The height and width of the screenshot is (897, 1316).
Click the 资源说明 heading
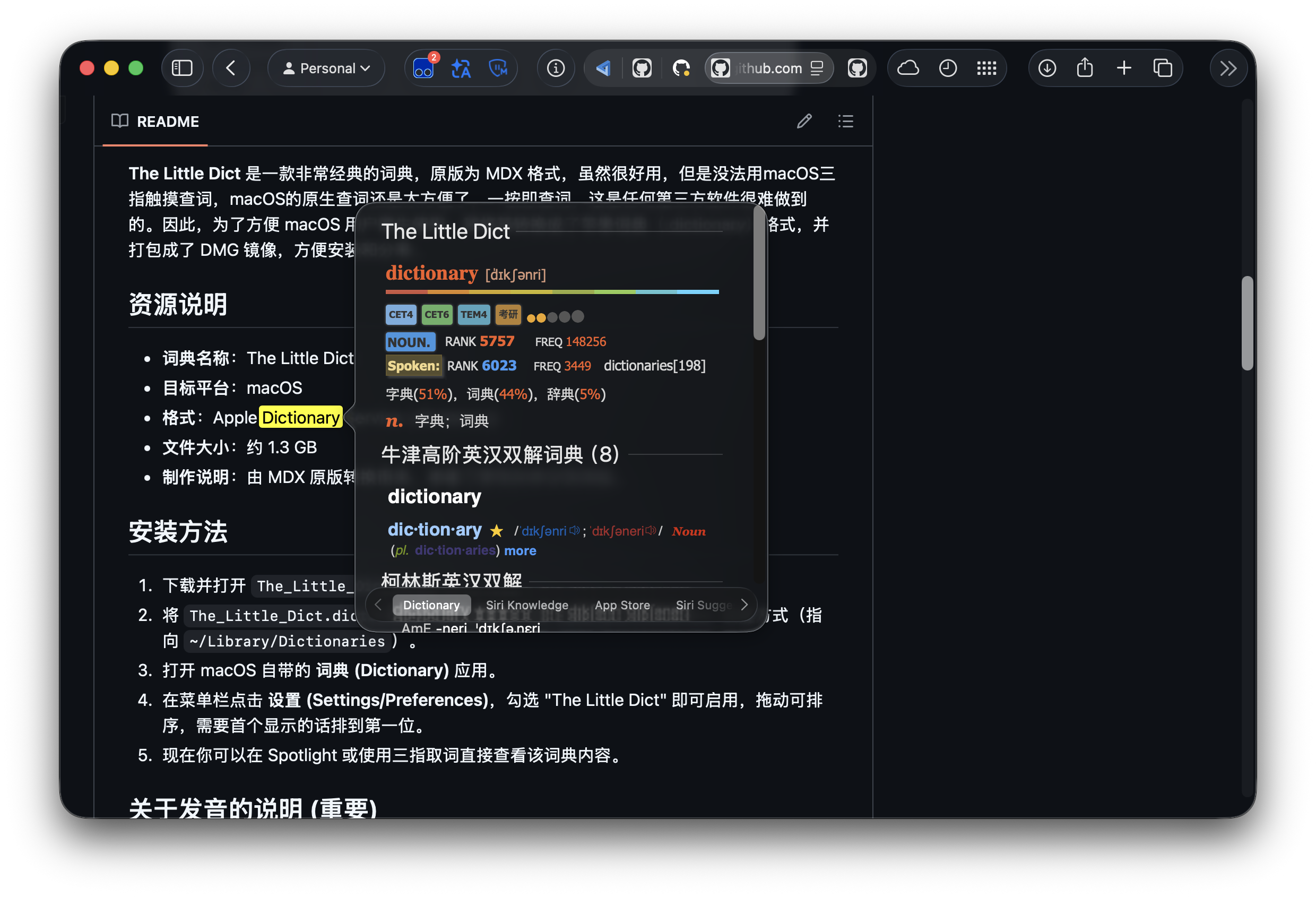[178, 304]
